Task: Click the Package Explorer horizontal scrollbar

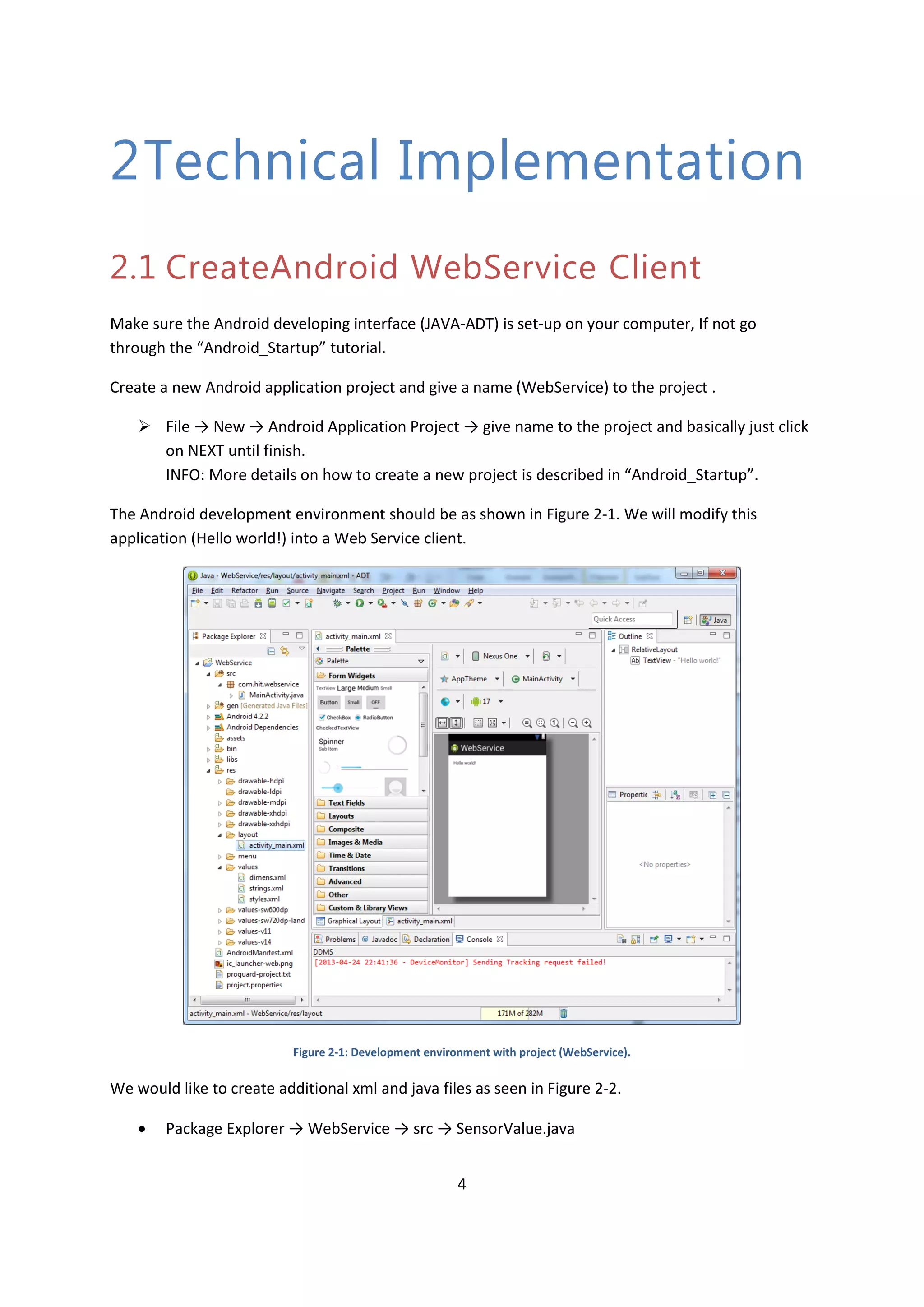Action: pos(248,1000)
